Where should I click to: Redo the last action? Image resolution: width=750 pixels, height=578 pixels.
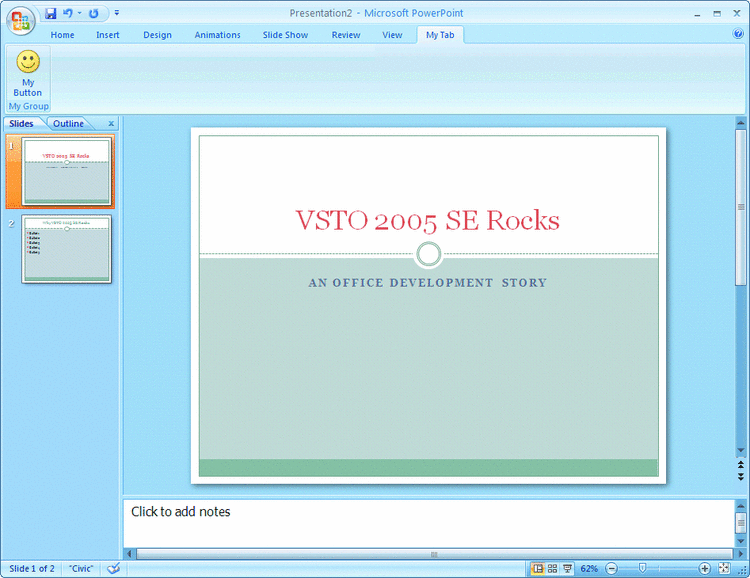pyautogui.click(x=94, y=13)
